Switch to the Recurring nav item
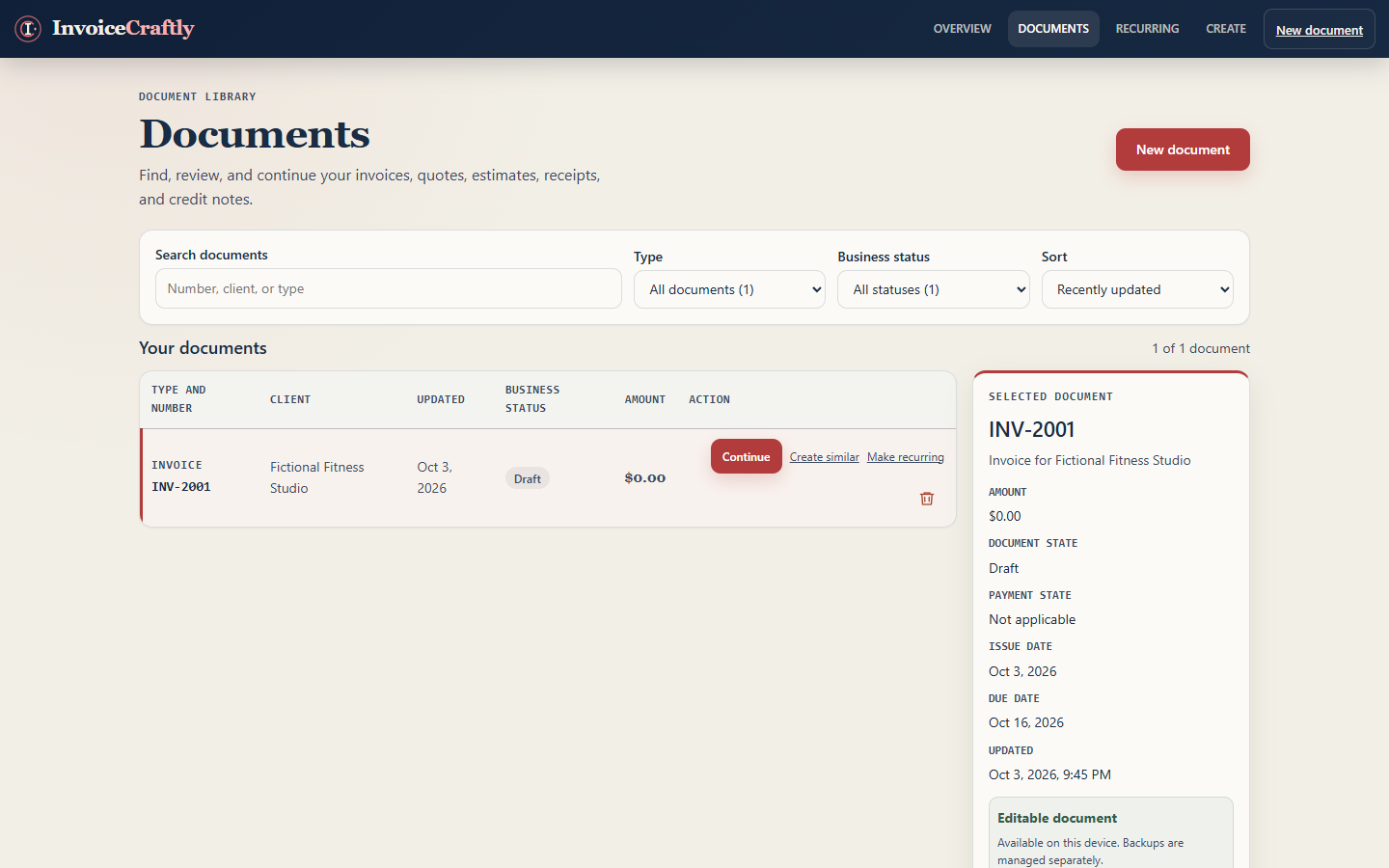Image resolution: width=1389 pixels, height=868 pixels. (1147, 29)
